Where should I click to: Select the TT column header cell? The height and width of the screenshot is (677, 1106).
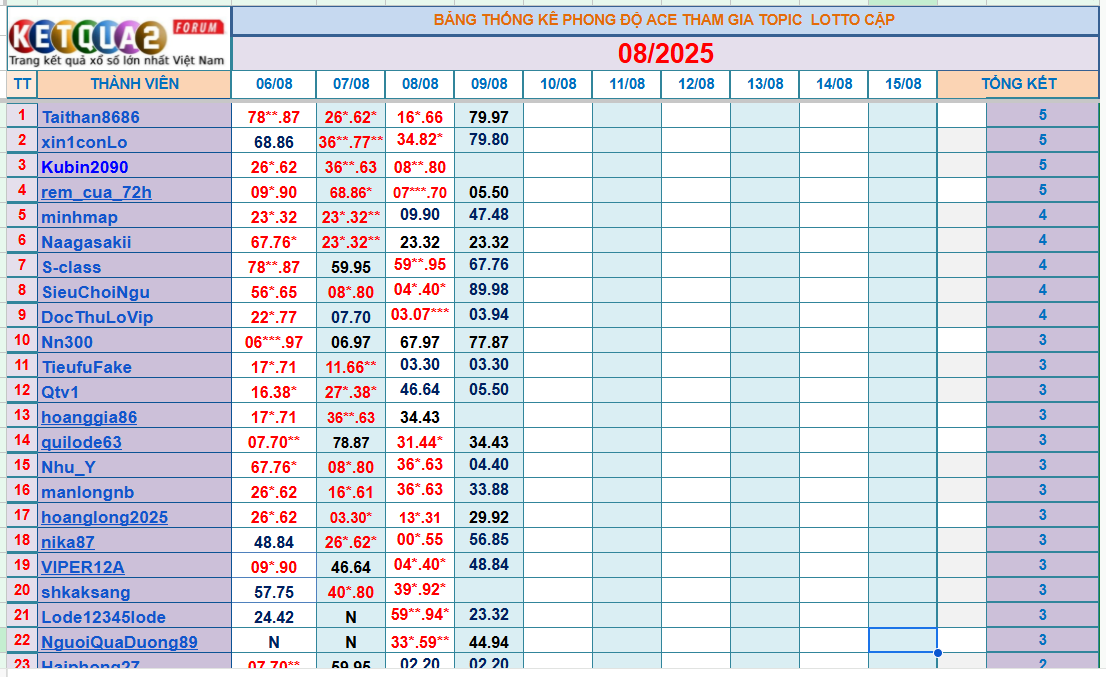click(22, 84)
